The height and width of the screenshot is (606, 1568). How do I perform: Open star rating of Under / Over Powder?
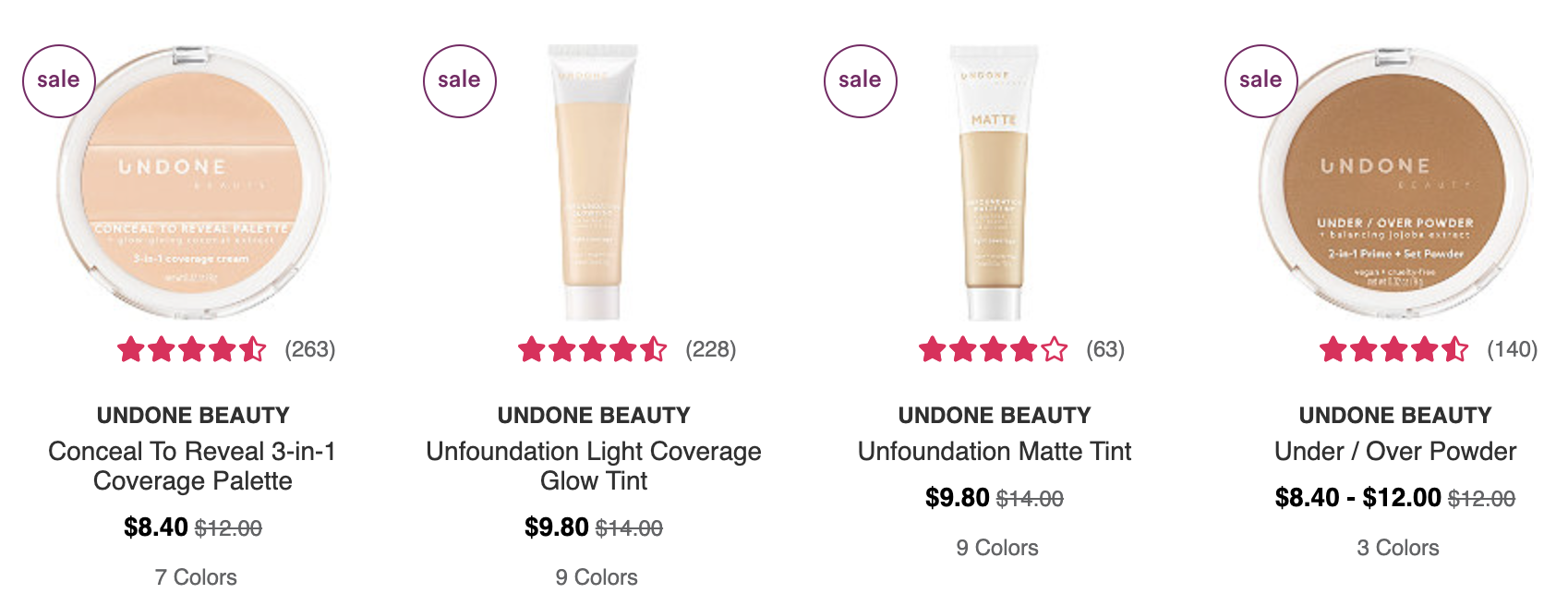pyautogui.click(x=1394, y=349)
